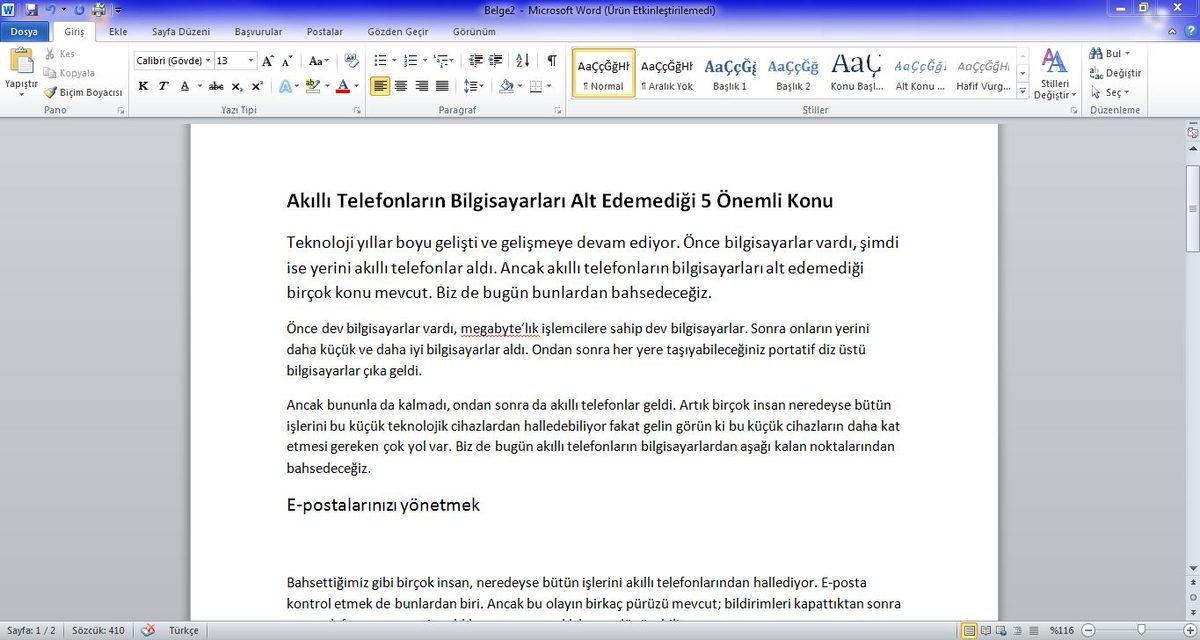Open the font color dropdown arrow
Screen dimensions: 1200x640
point(356,86)
